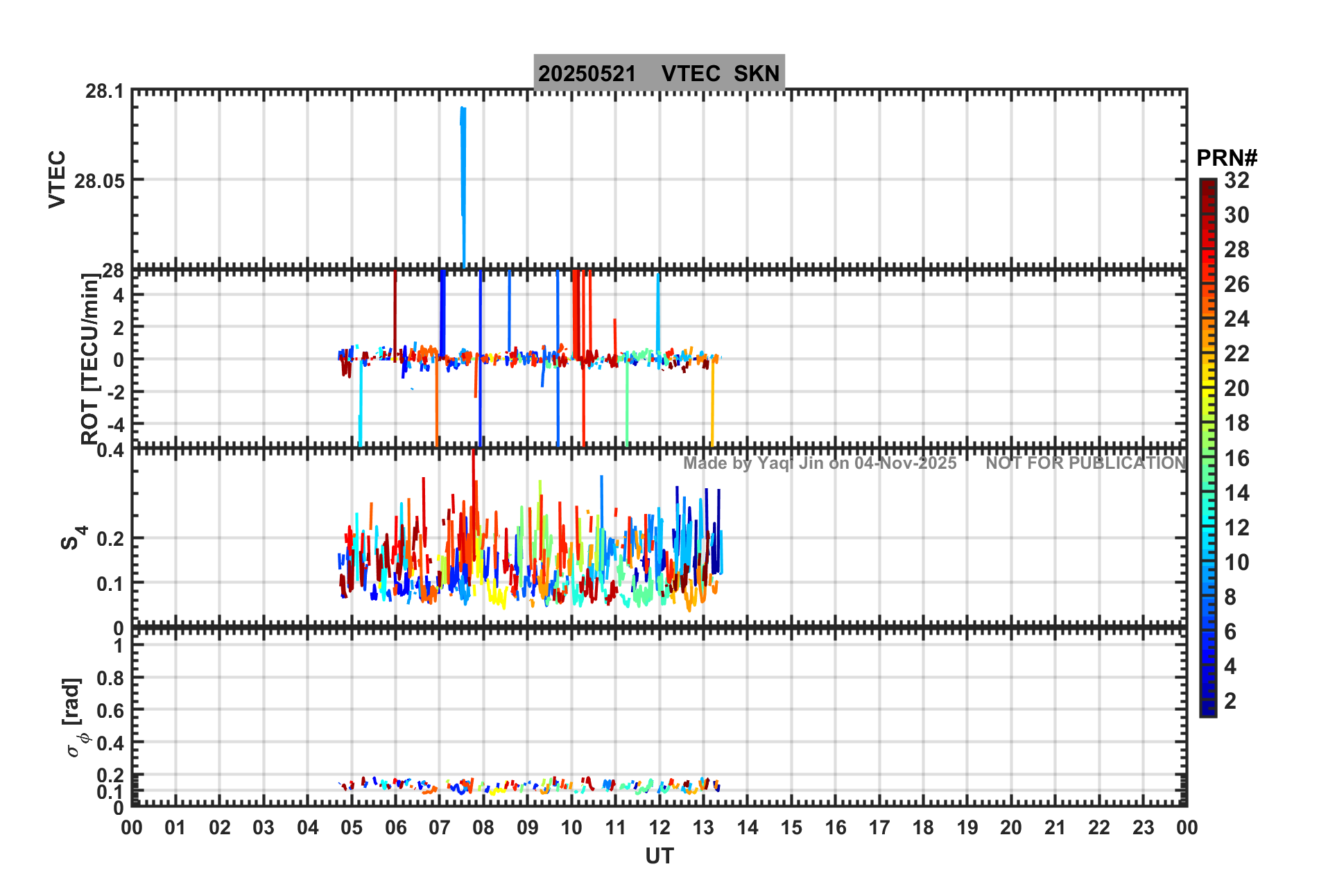Select the dark blue PRN 2 colorbar segment
The width and height of the screenshot is (1319, 896).
[x=1208, y=702]
